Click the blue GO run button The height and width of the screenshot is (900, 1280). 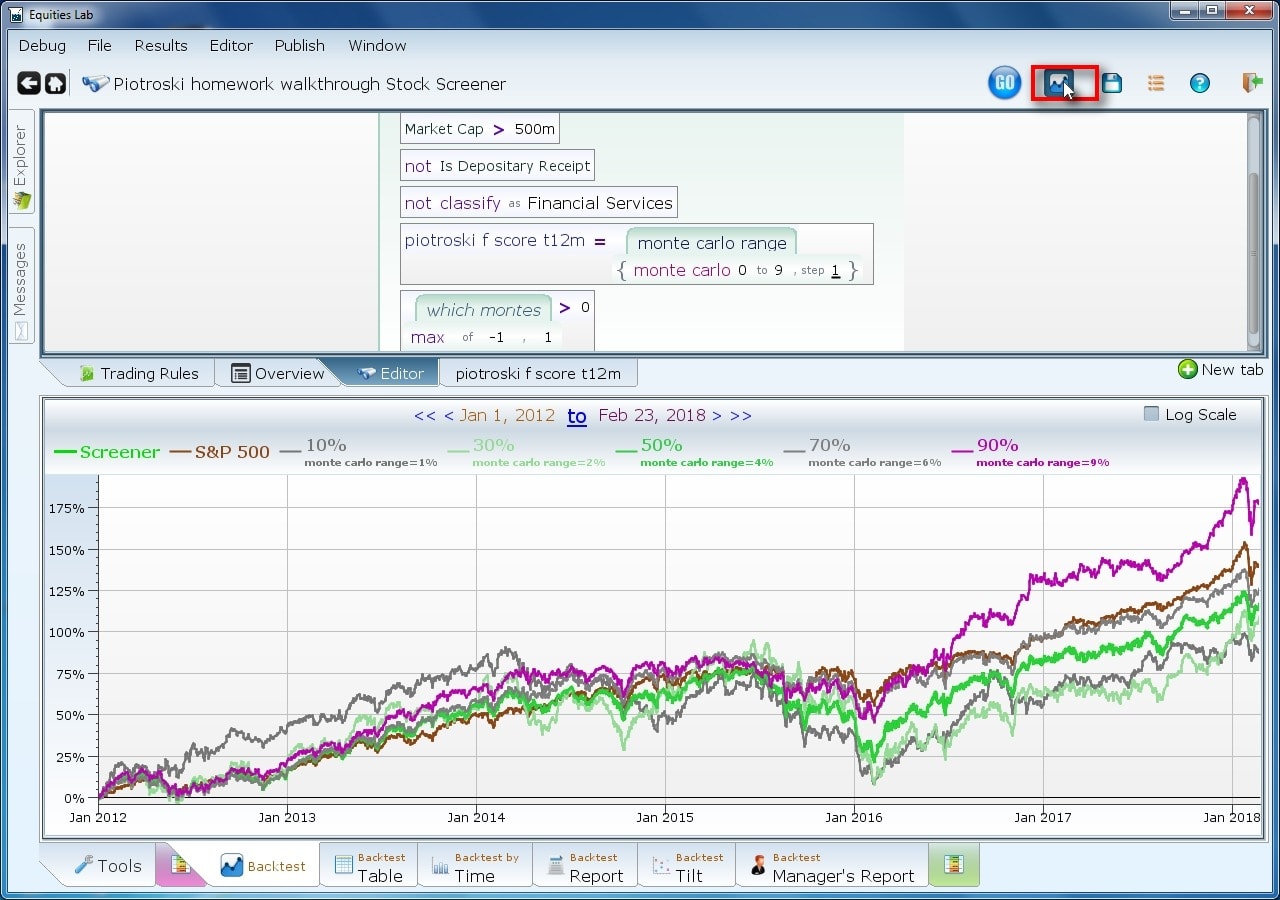tap(1004, 83)
